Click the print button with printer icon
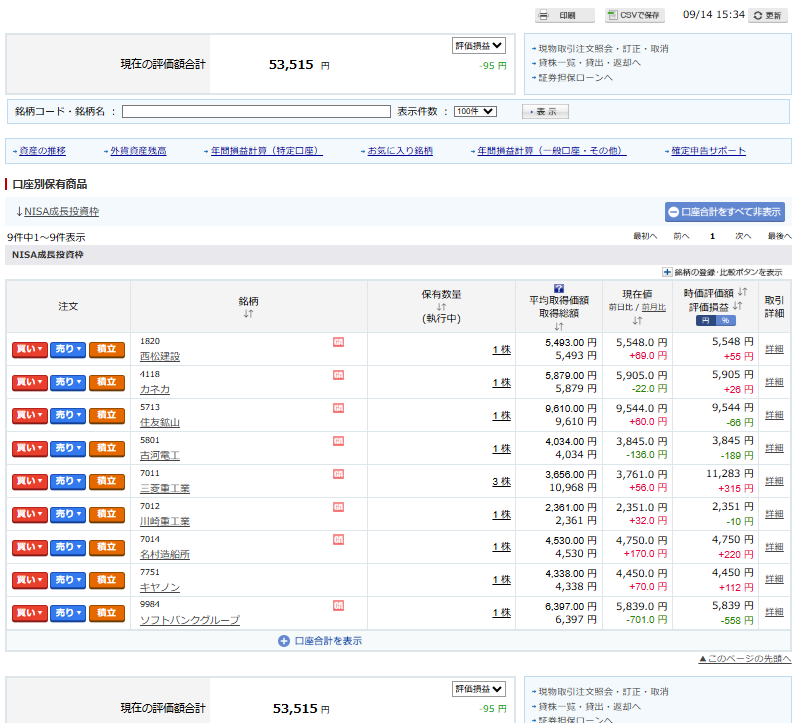The height and width of the screenshot is (723, 799). point(565,15)
